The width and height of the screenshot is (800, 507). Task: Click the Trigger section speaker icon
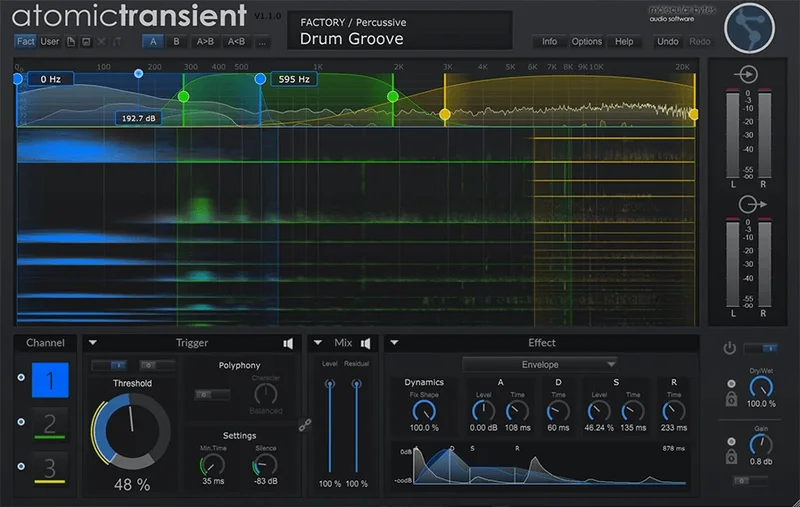click(288, 343)
